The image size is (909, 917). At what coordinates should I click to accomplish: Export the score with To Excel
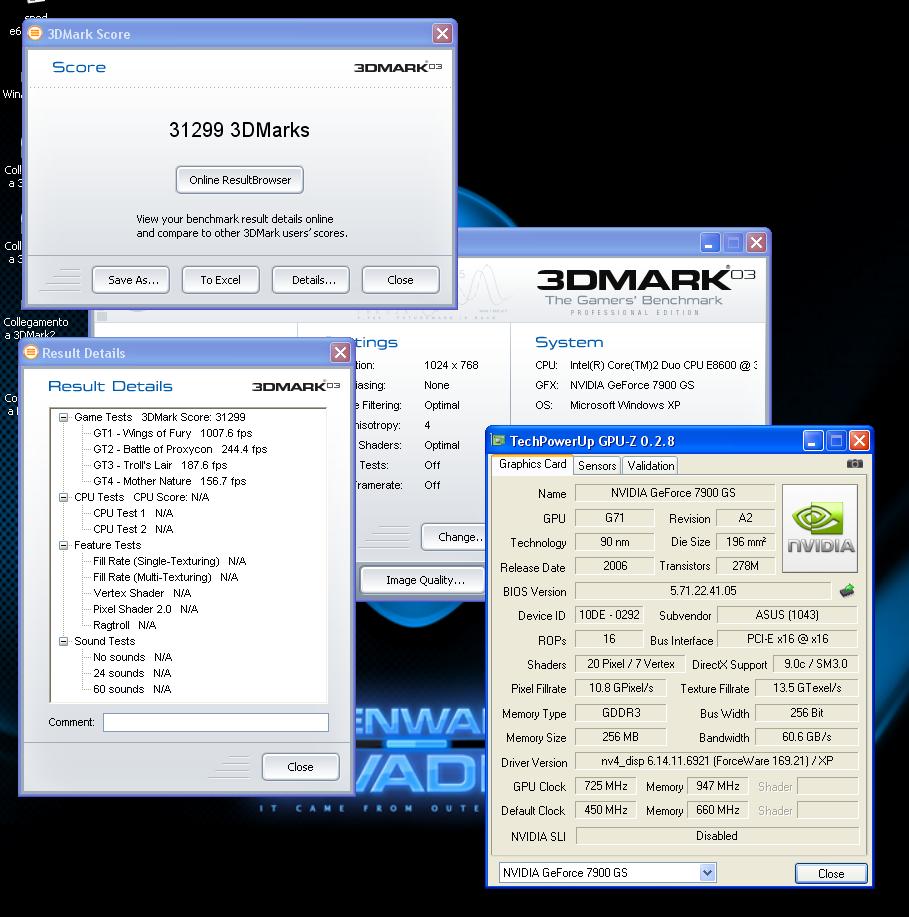point(221,280)
